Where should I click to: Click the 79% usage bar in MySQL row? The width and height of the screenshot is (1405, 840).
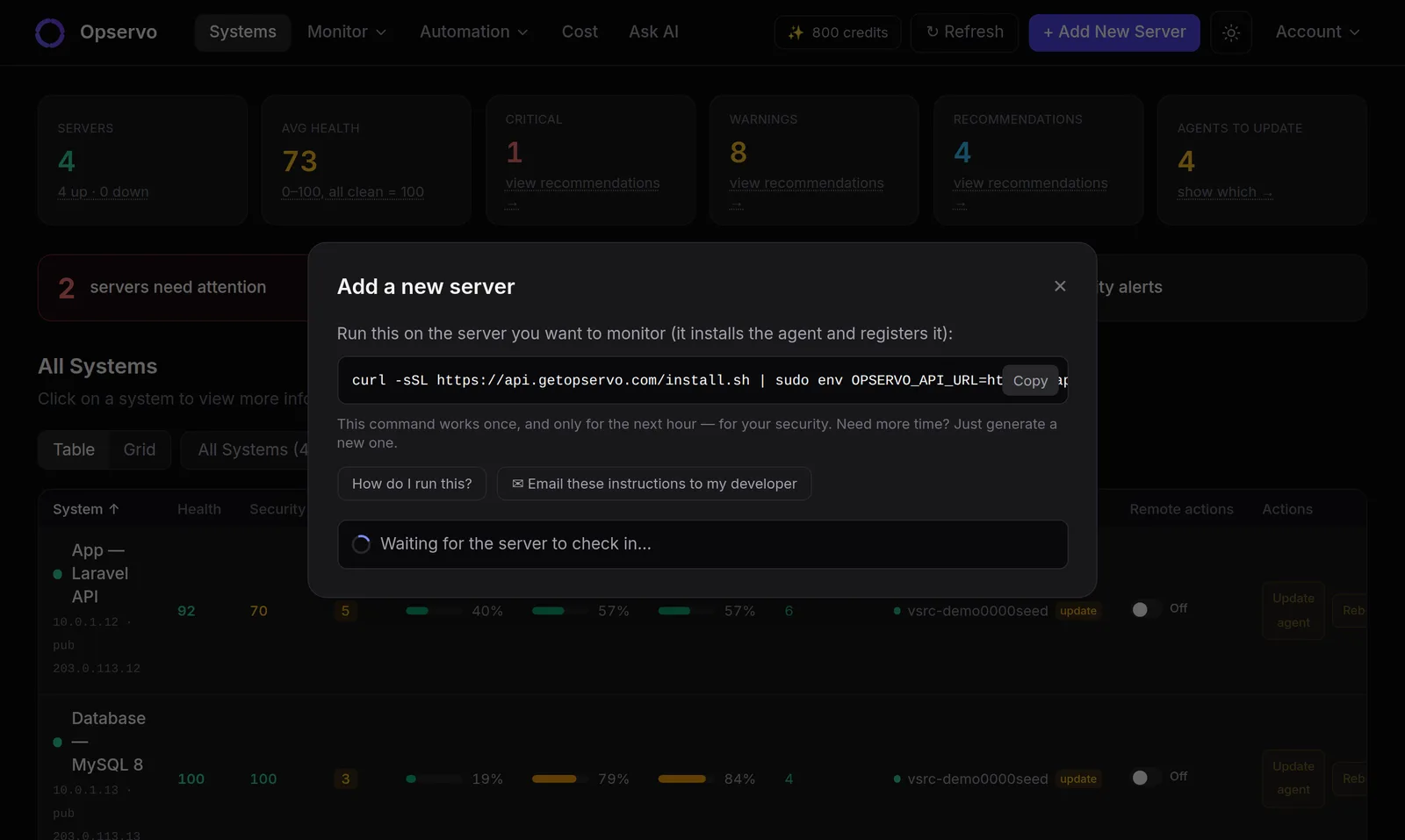560,779
